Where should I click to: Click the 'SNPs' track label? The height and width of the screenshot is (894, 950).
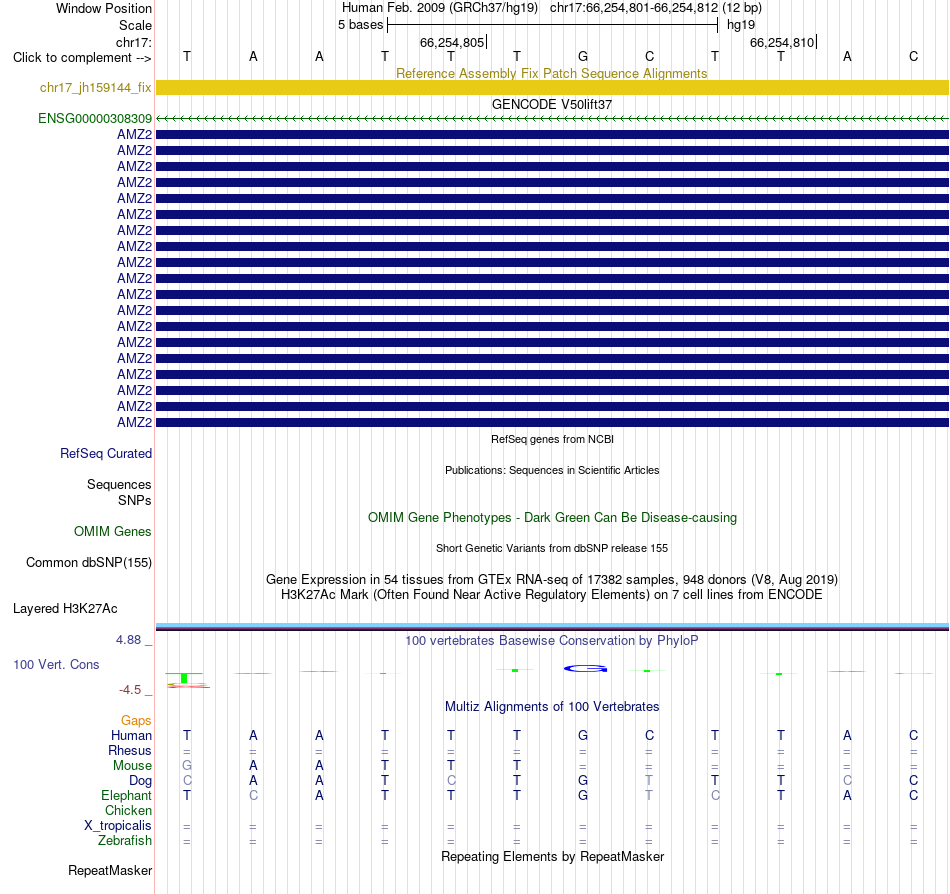pyautogui.click(x=135, y=500)
